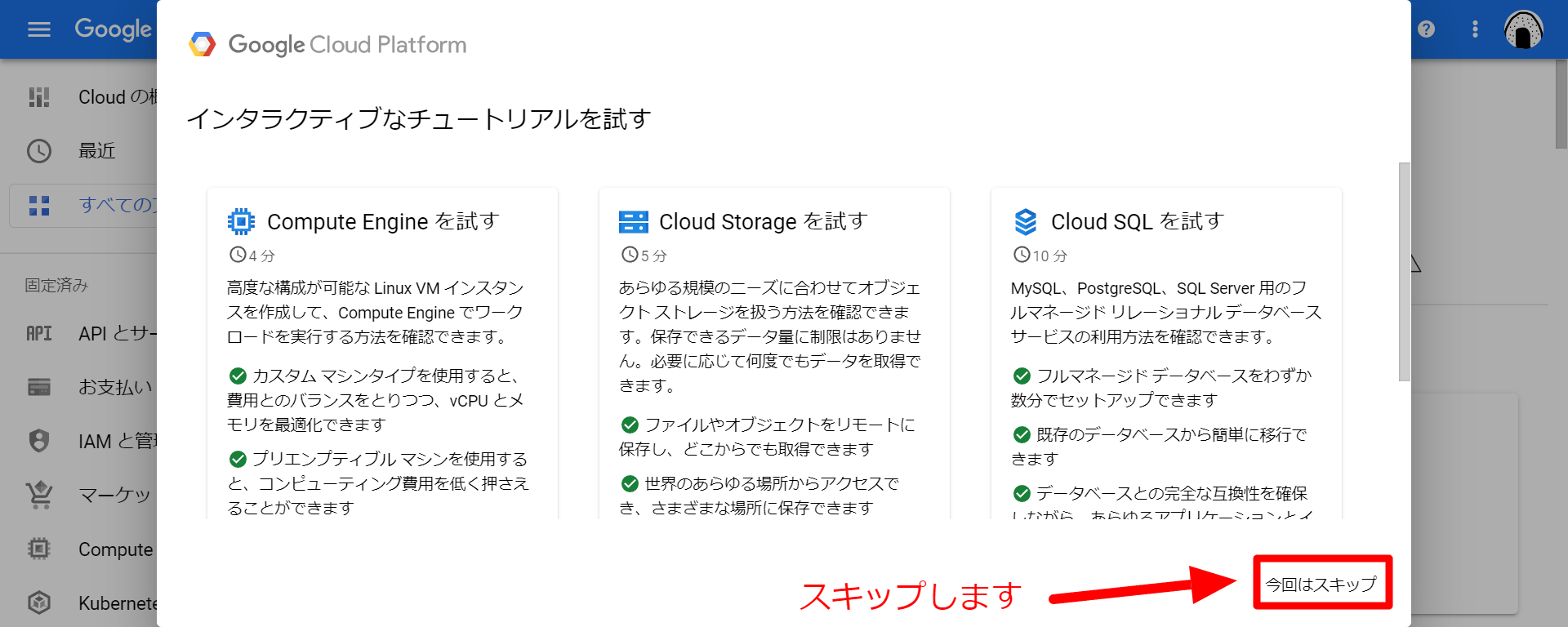Screen dimensions: 1568x627
Task: Select the IAM shield icon in sidebar
Action: pos(38,441)
